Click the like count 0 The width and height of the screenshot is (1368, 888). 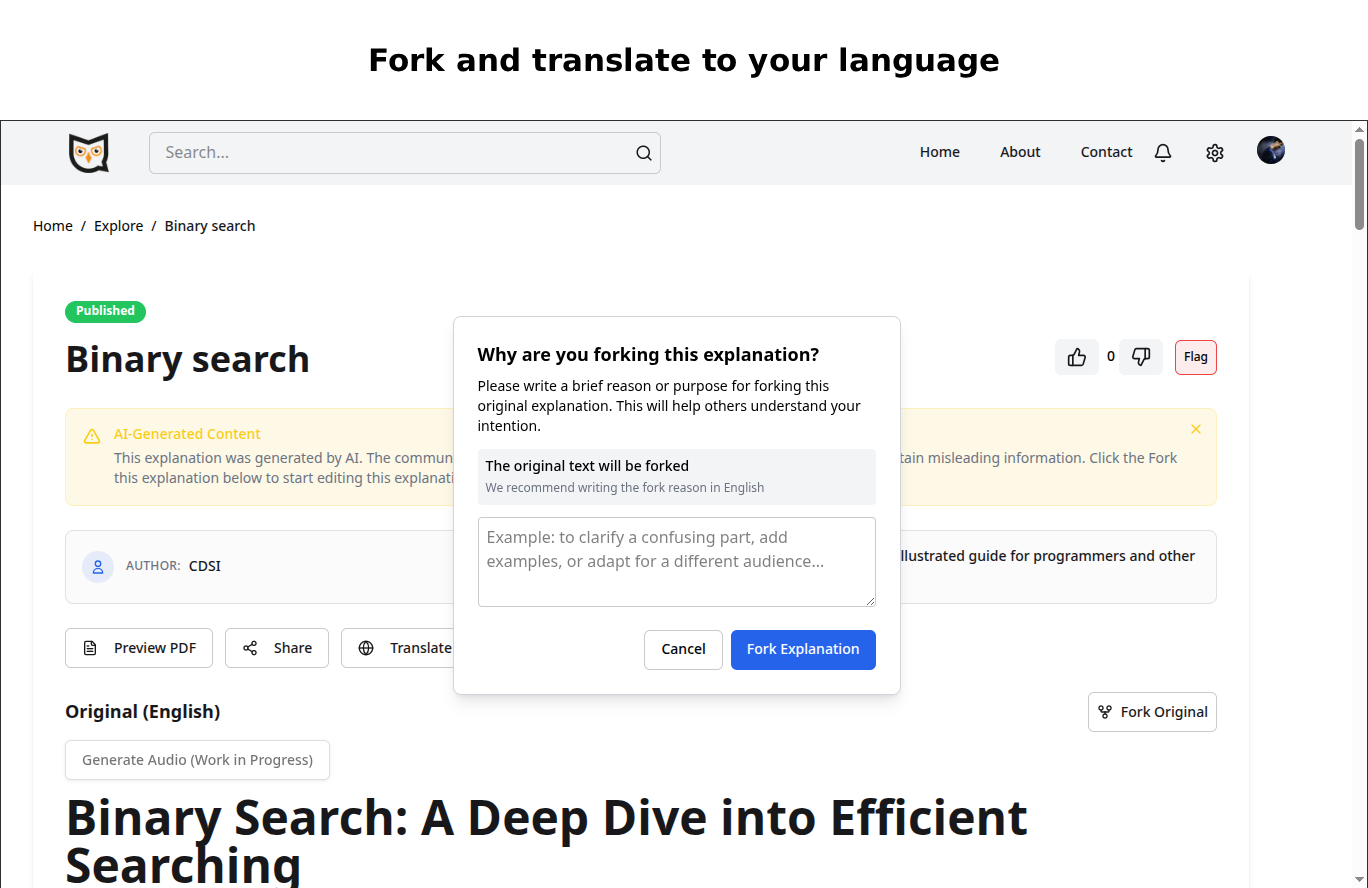coord(1111,357)
